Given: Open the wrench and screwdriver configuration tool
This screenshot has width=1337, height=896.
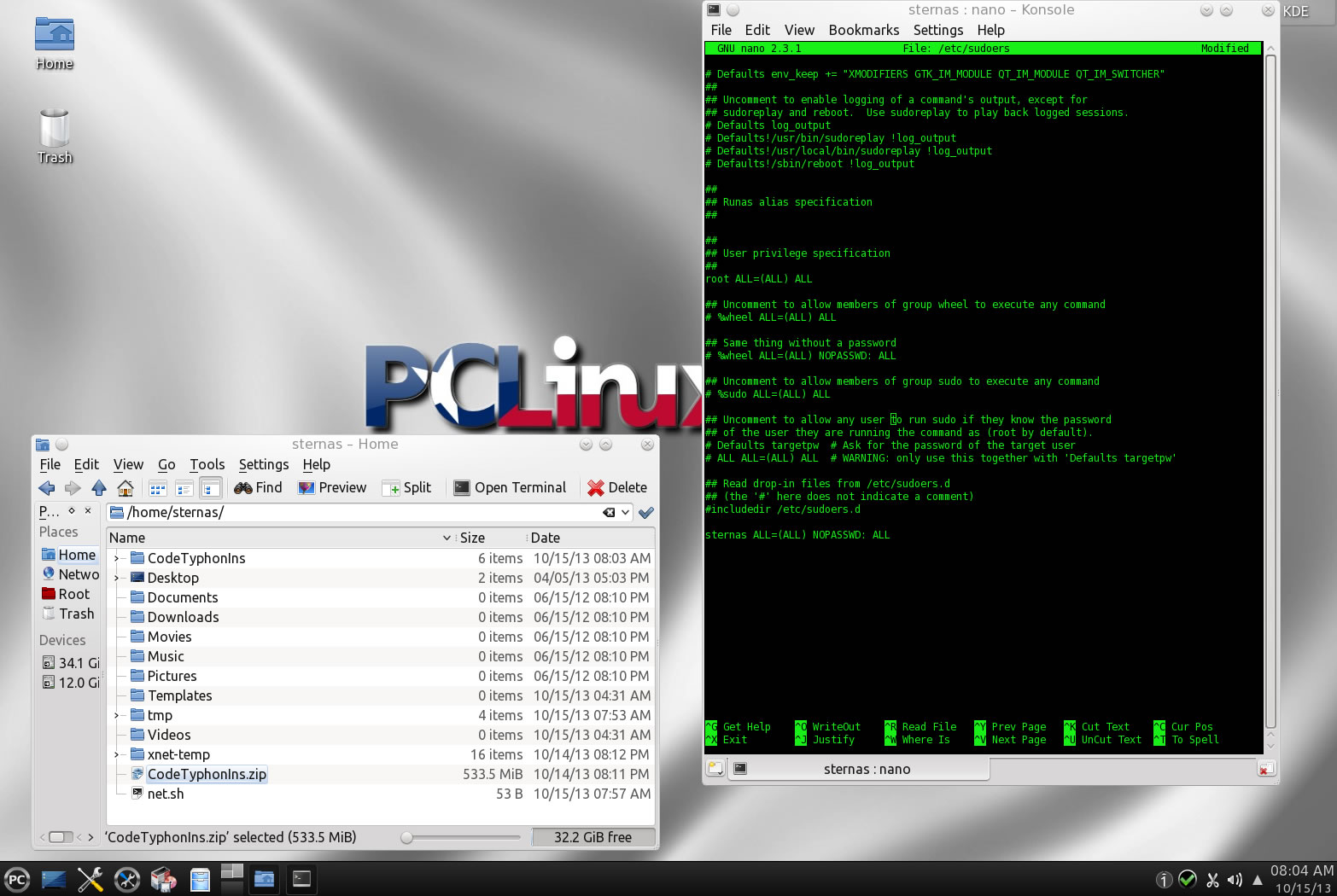Looking at the screenshot, I should (90, 880).
